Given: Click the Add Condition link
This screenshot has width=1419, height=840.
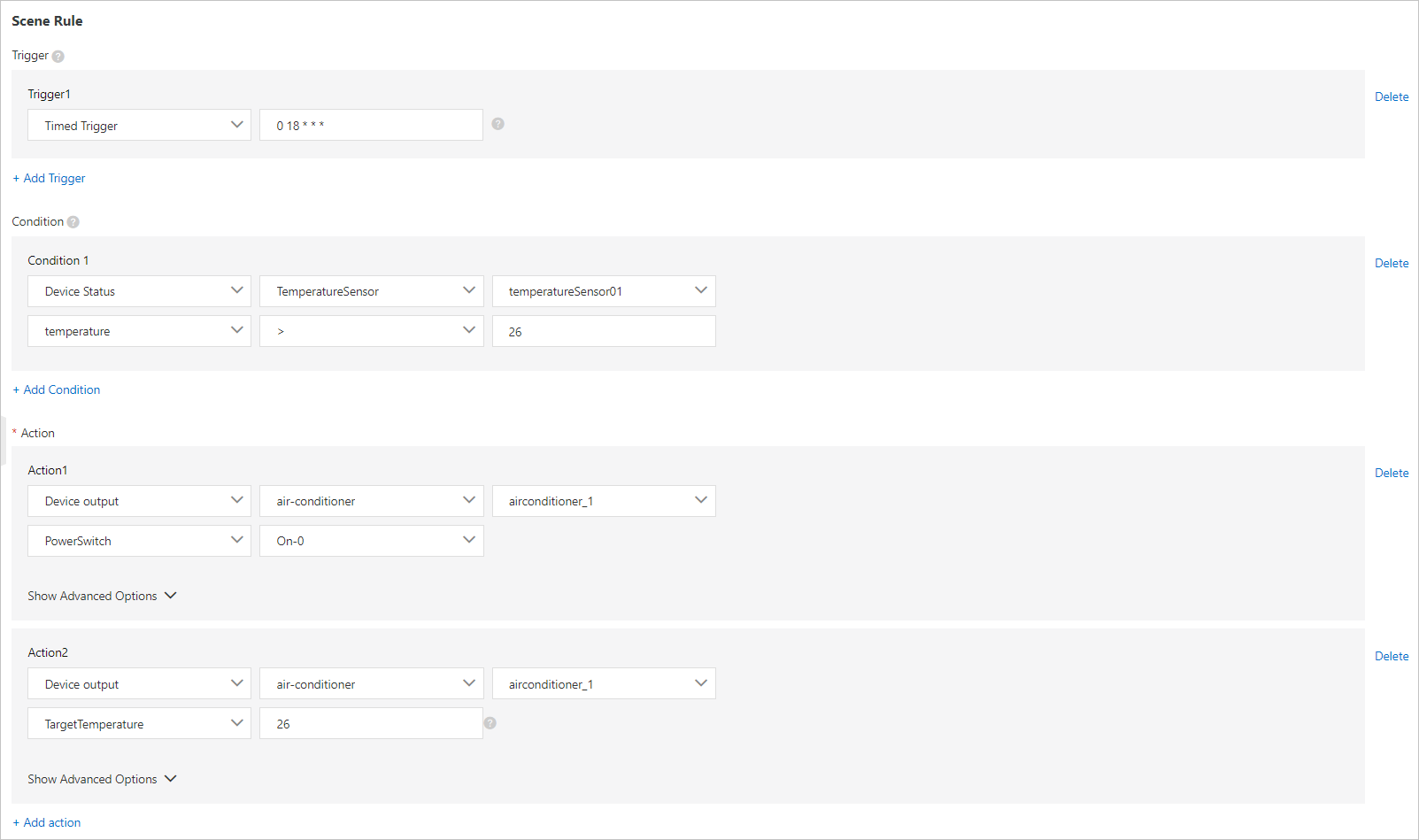Looking at the screenshot, I should tap(56, 389).
